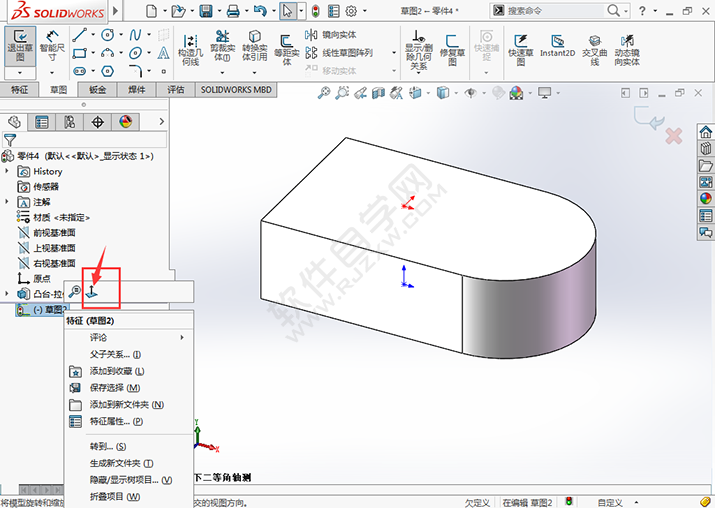Click Linear Sketch Pattern (线性草图阵列)

[339, 53]
